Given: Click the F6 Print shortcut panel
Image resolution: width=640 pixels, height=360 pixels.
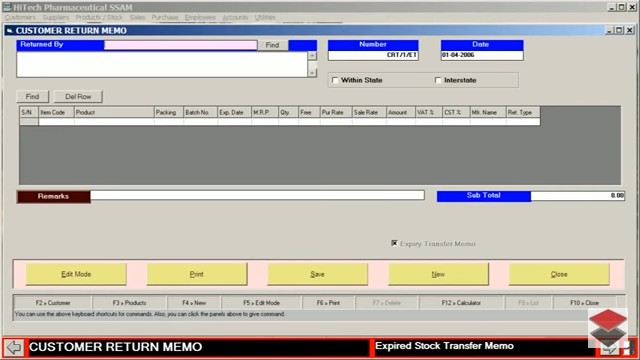Looking at the screenshot, I should [x=329, y=303].
